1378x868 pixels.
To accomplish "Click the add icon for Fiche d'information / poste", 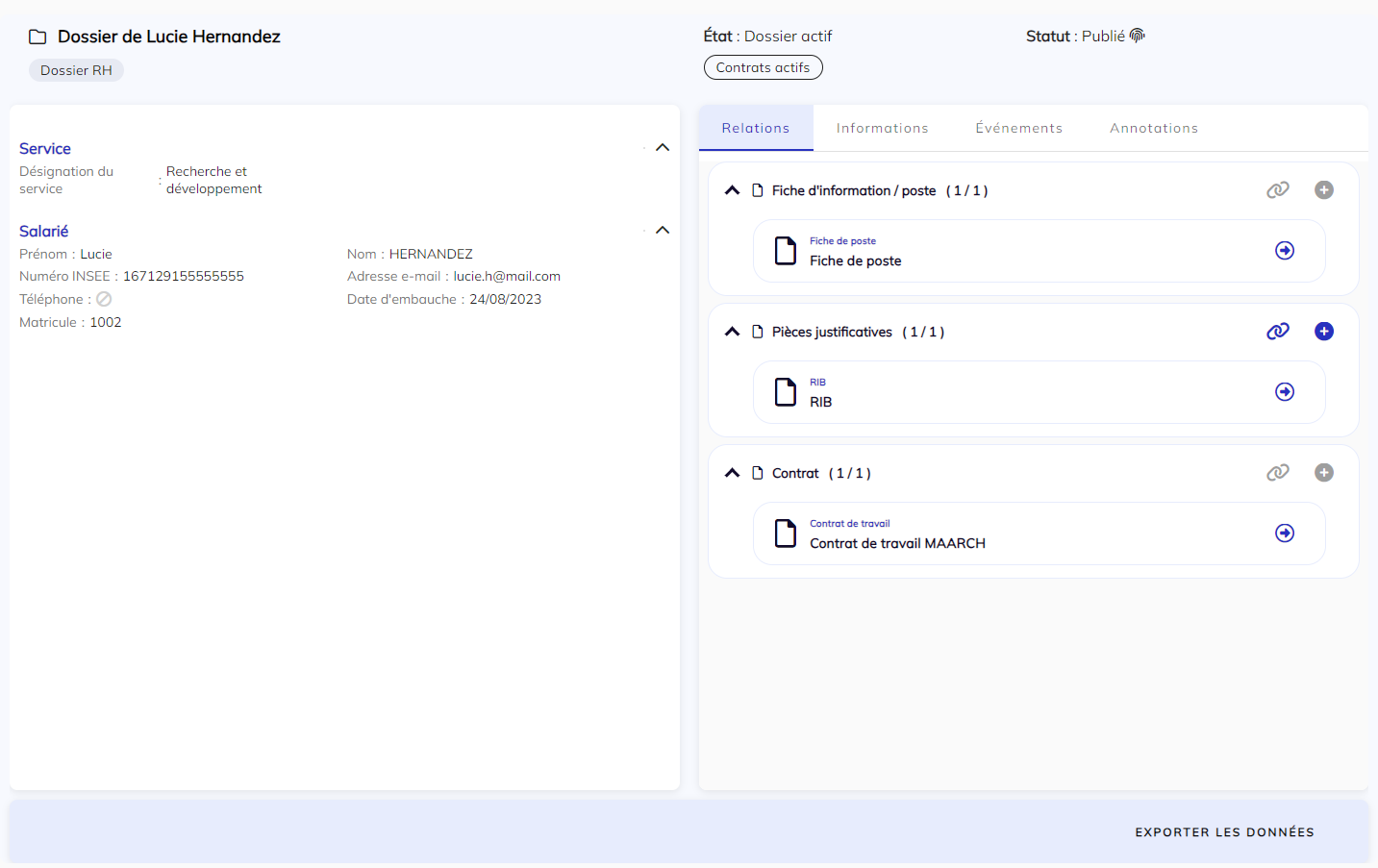I will pos(1324,190).
